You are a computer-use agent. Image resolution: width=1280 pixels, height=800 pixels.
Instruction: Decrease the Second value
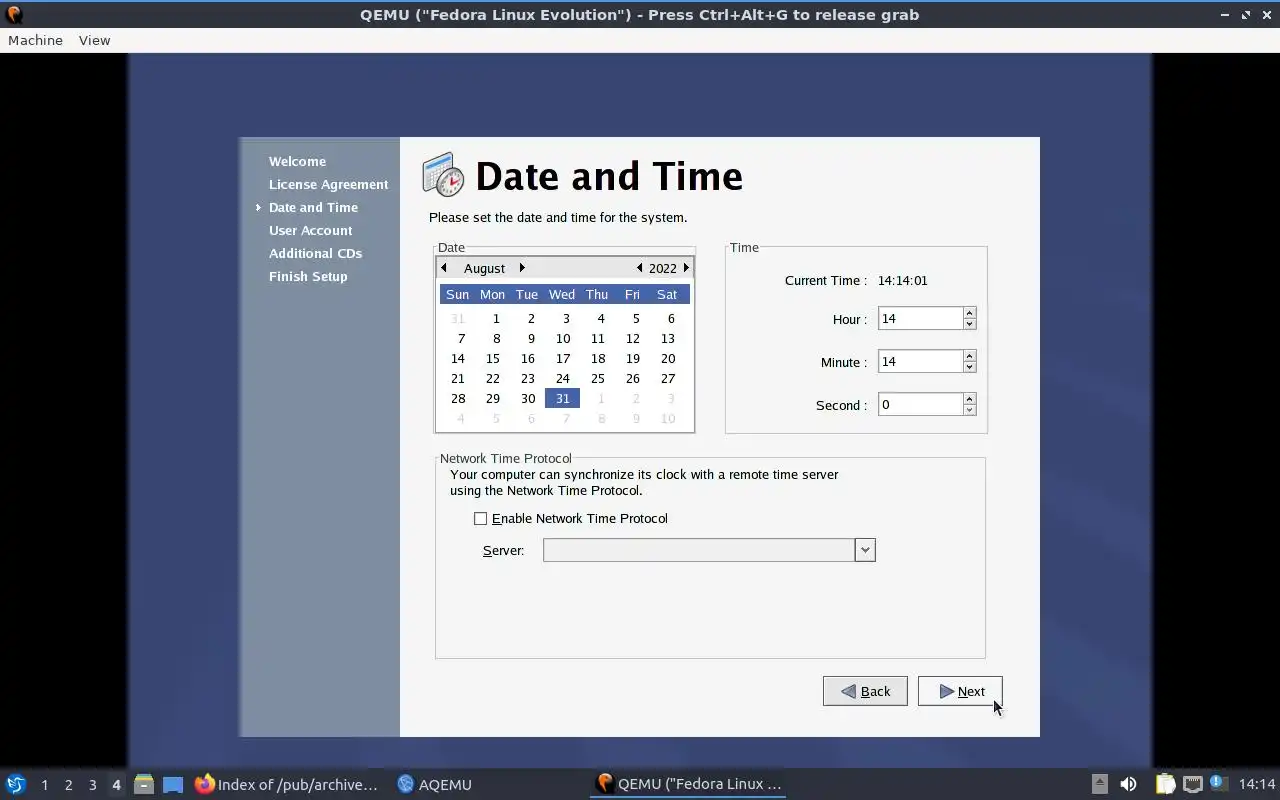[x=969, y=410]
